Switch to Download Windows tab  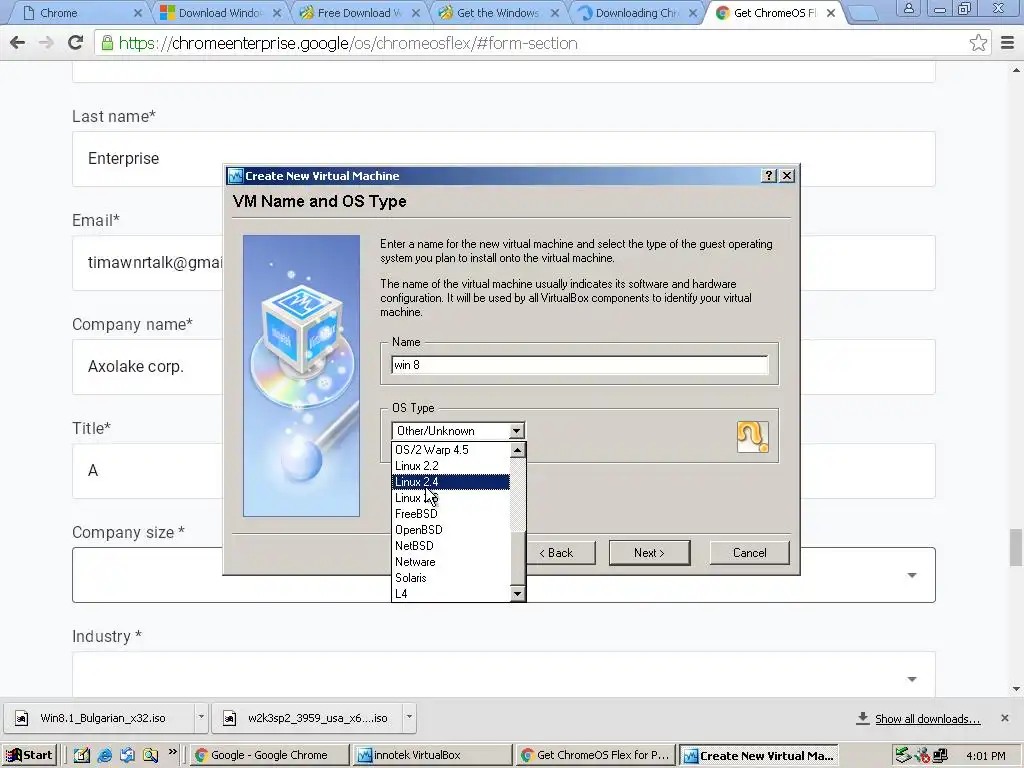point(221,12)
